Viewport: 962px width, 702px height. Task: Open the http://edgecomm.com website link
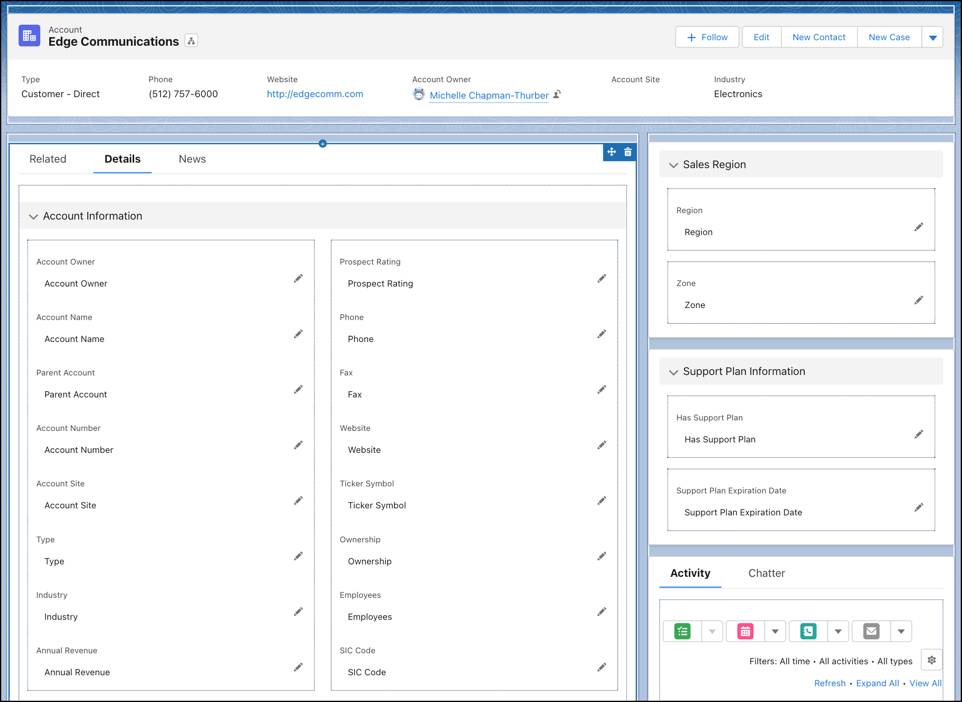(x=315, y=94)
